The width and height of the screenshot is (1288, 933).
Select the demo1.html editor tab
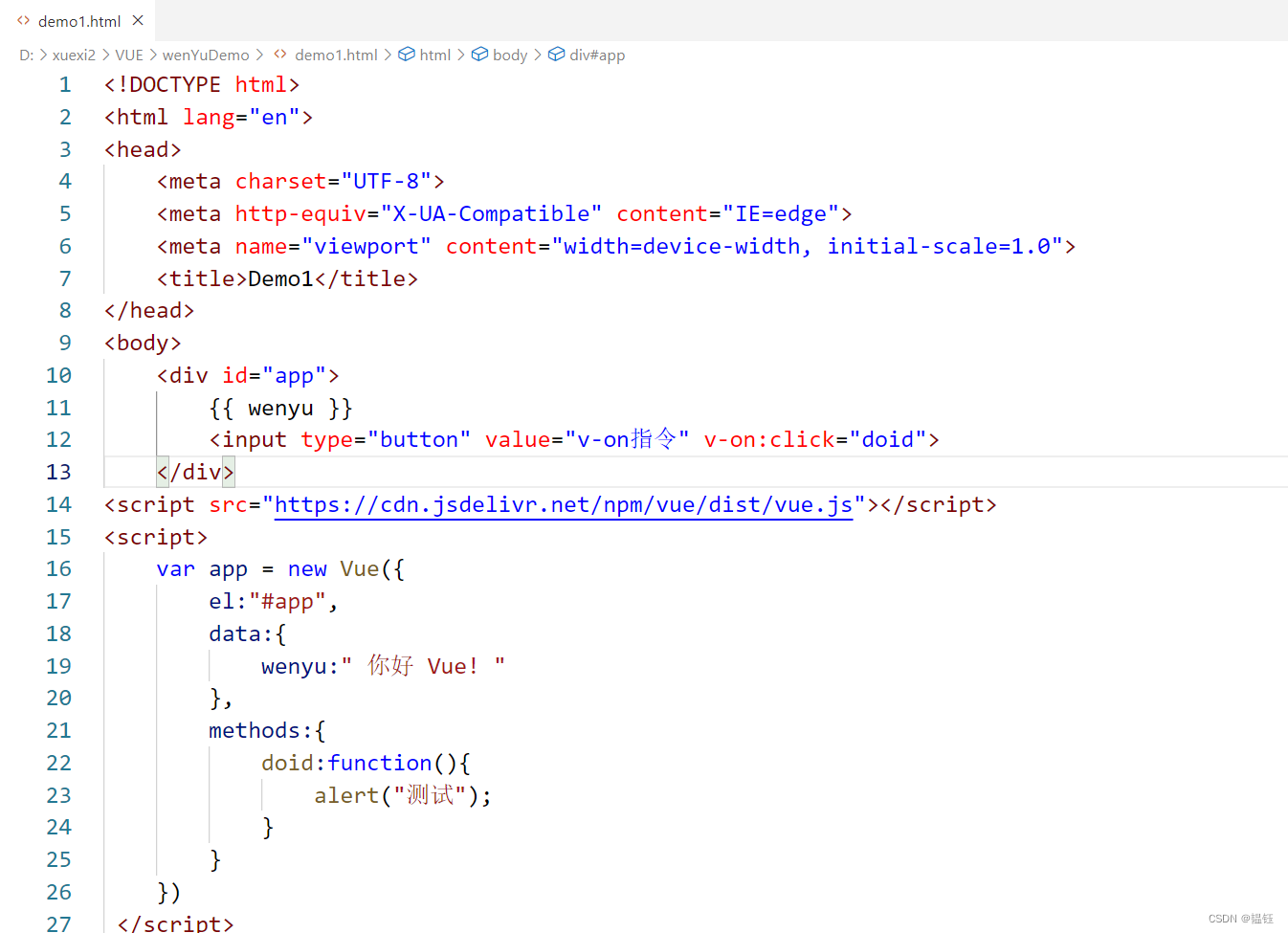tap(78, 20)
